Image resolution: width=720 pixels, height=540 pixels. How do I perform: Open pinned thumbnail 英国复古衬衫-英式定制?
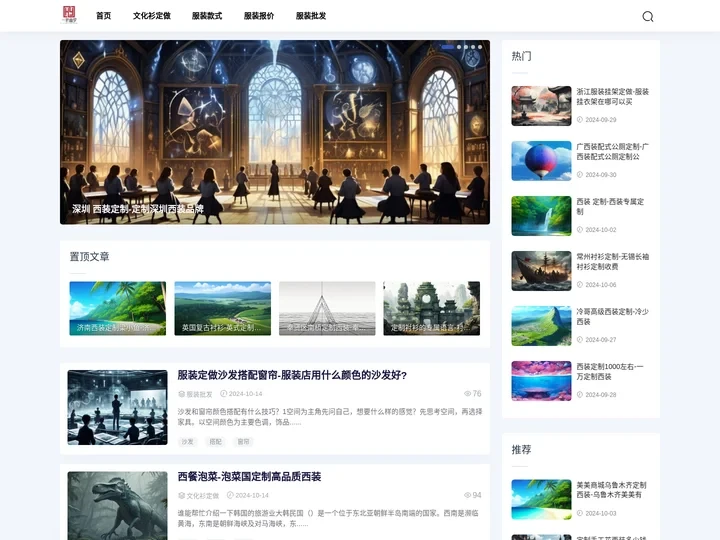222,308
